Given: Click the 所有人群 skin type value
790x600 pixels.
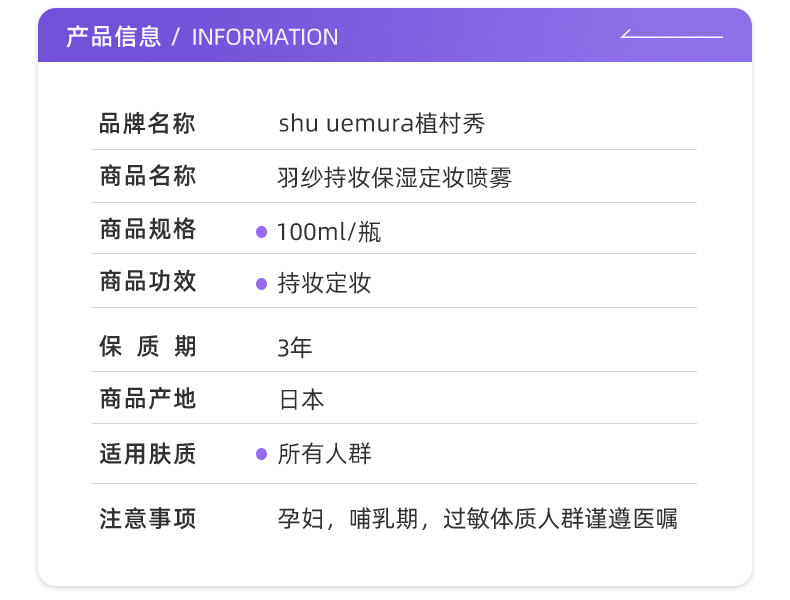Looking at the screenshot, I should point(324,454).
